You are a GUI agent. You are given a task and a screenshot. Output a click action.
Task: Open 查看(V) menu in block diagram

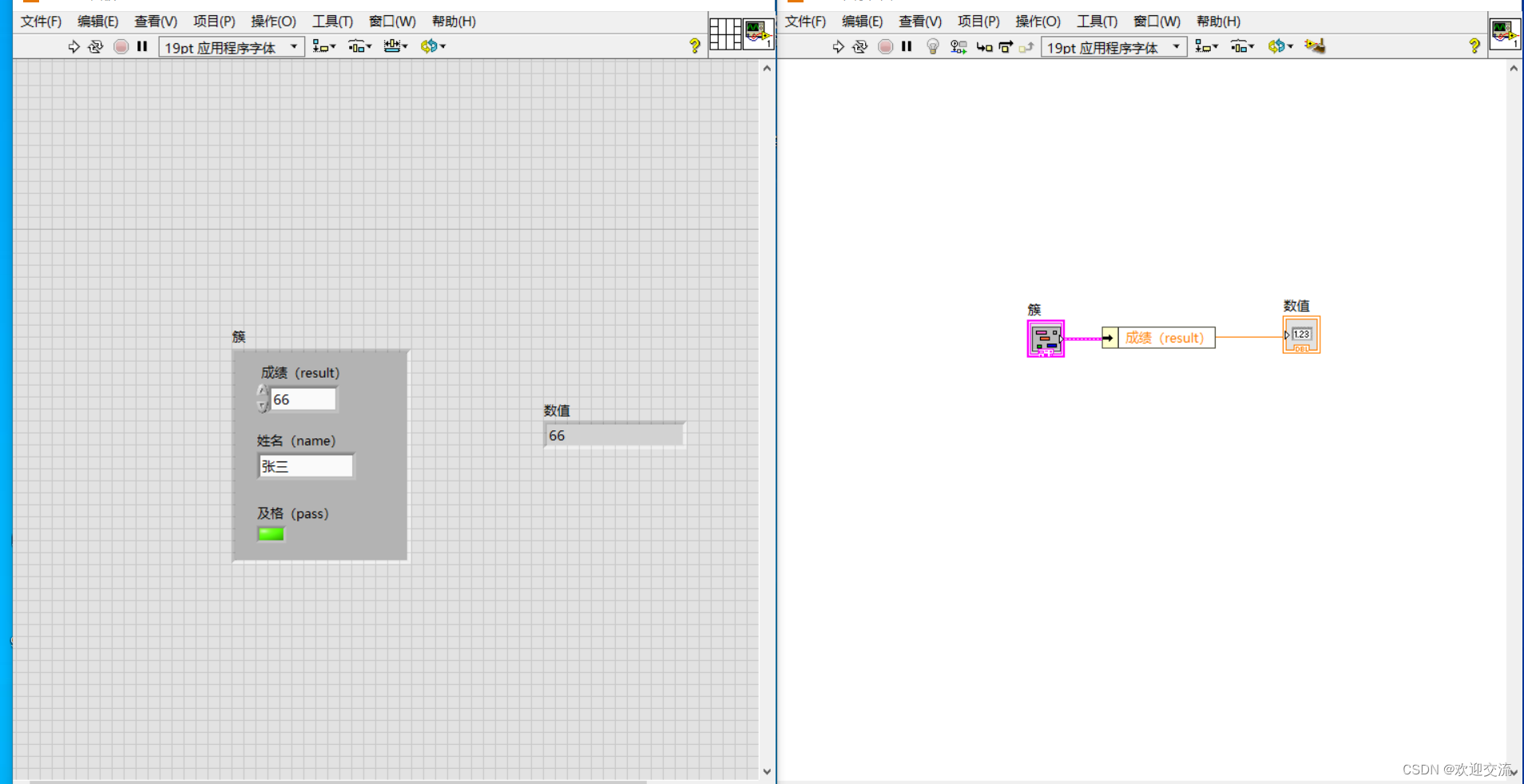tap(920, 22)
